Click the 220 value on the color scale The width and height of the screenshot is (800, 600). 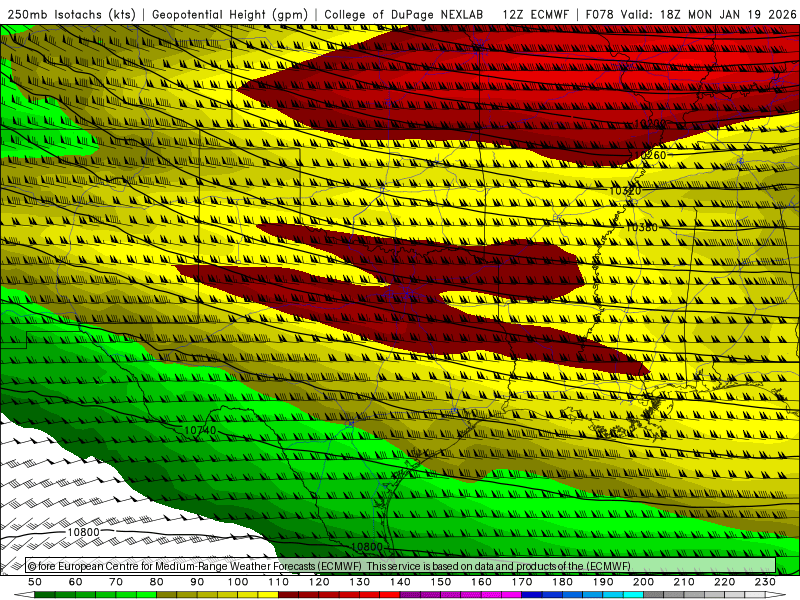click(x=724, y=582)
